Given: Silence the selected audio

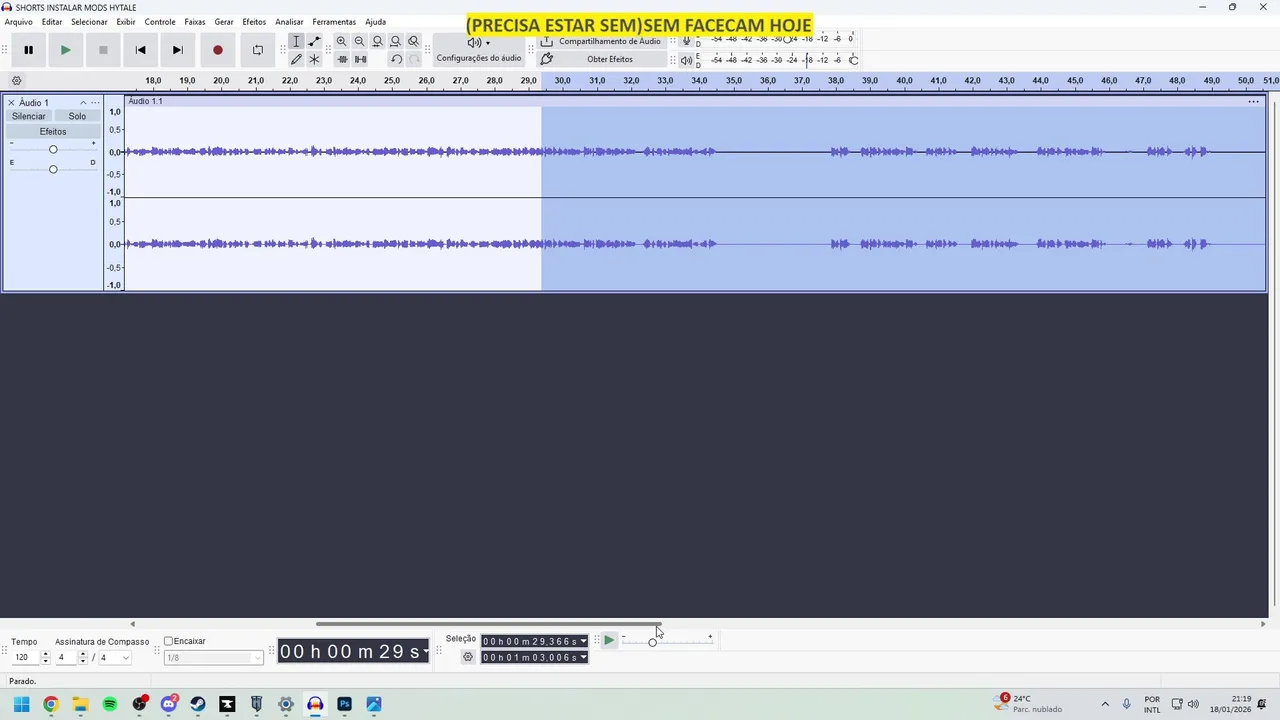Looking at the screenshot, I should point(360,59).
